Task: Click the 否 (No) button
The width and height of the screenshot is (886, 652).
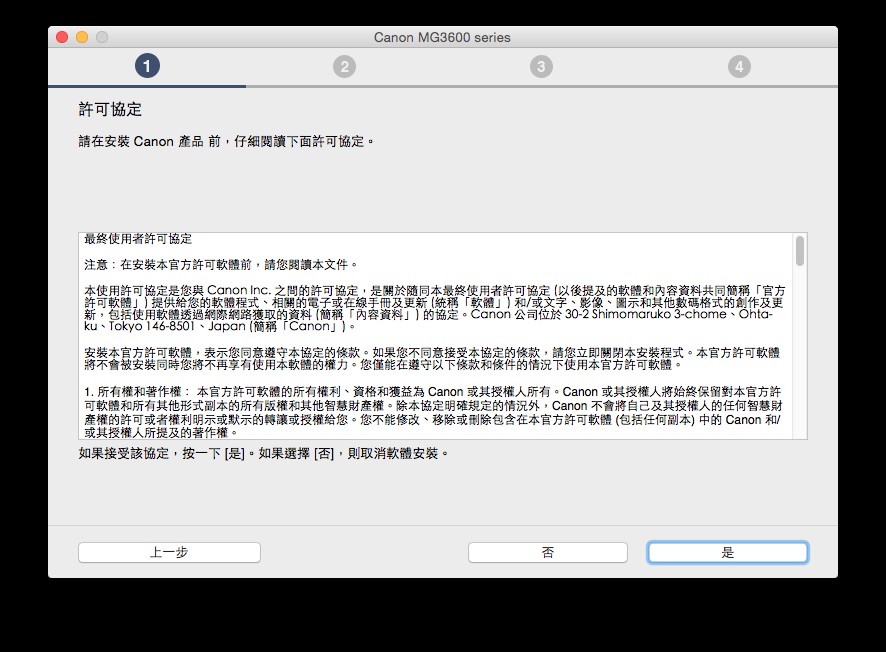Action: [548, 553]
